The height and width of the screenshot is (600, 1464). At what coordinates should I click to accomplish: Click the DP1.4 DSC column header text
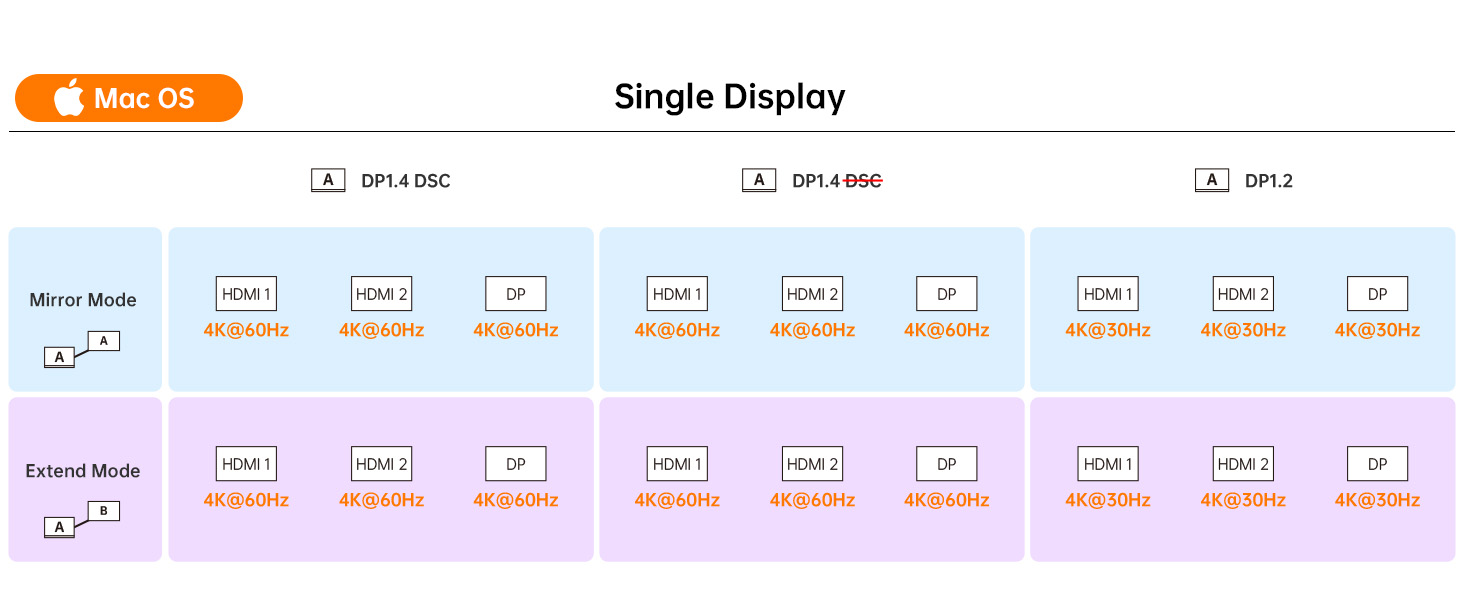[405, 181]
